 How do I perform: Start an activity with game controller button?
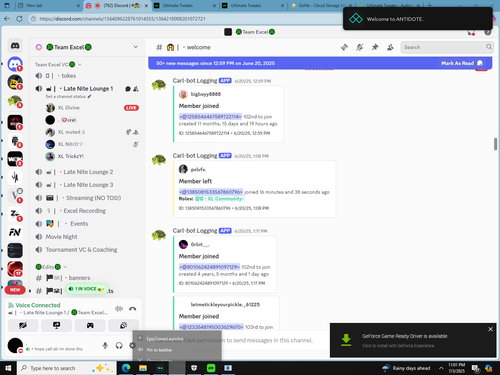coord(90,325)
